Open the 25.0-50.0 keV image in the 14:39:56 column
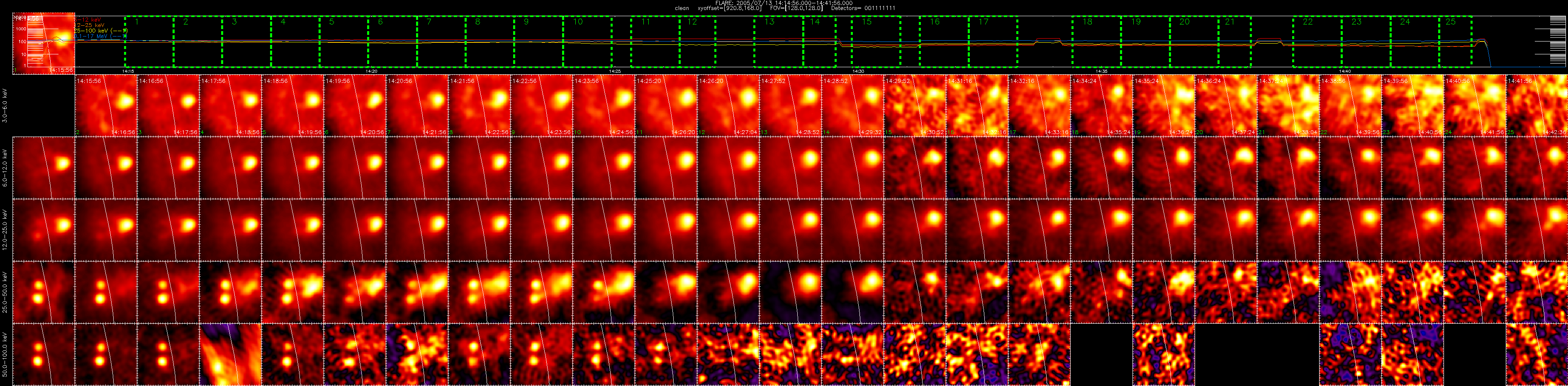1568x386 pixels. point(1412,292)
